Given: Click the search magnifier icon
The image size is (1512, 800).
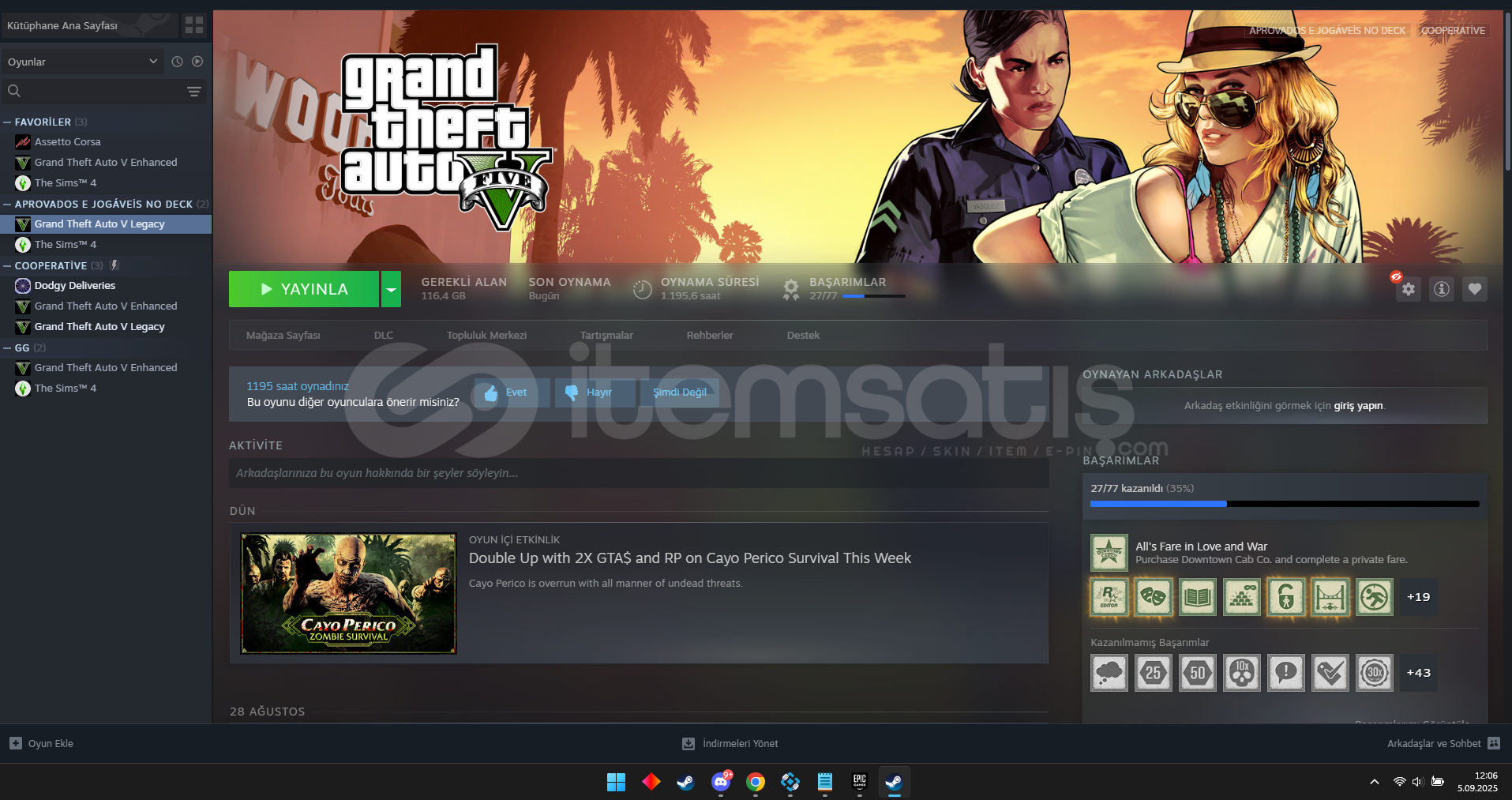Looking at the screenshot, I should click(x=14, y=91).
